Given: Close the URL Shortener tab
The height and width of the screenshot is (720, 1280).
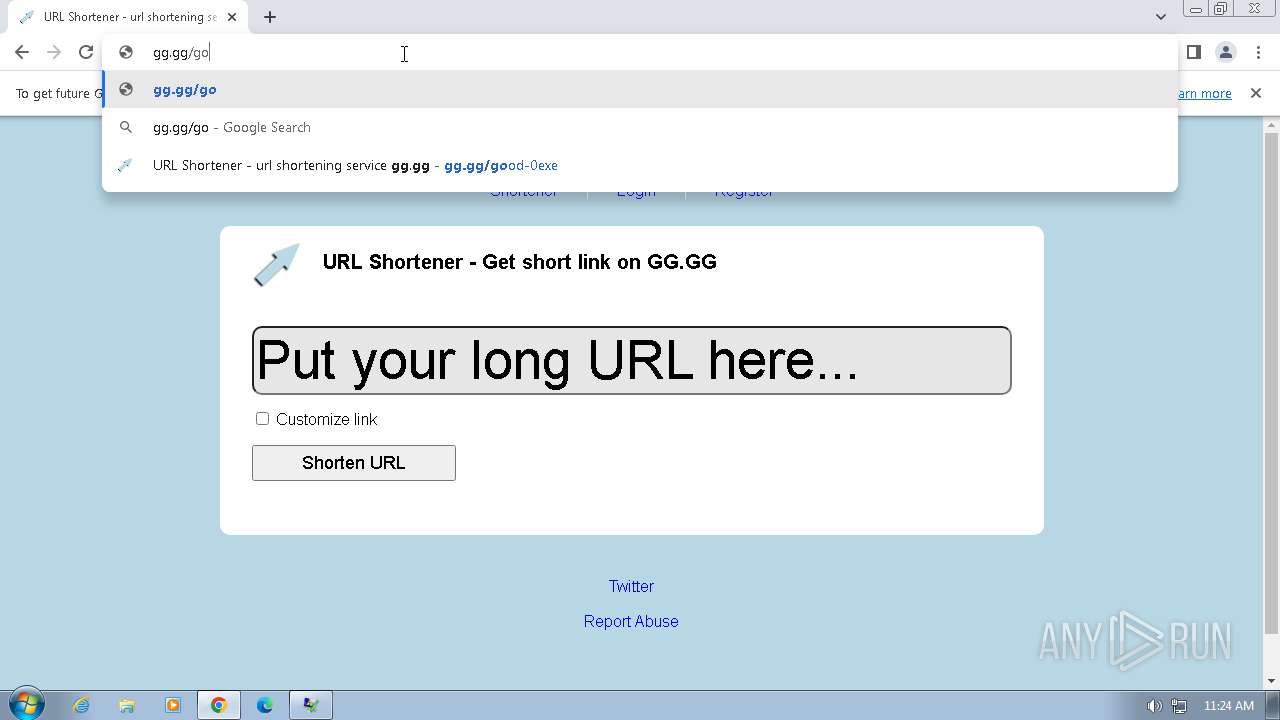Looking at the screenshot, I should click(x=233, y=17).
